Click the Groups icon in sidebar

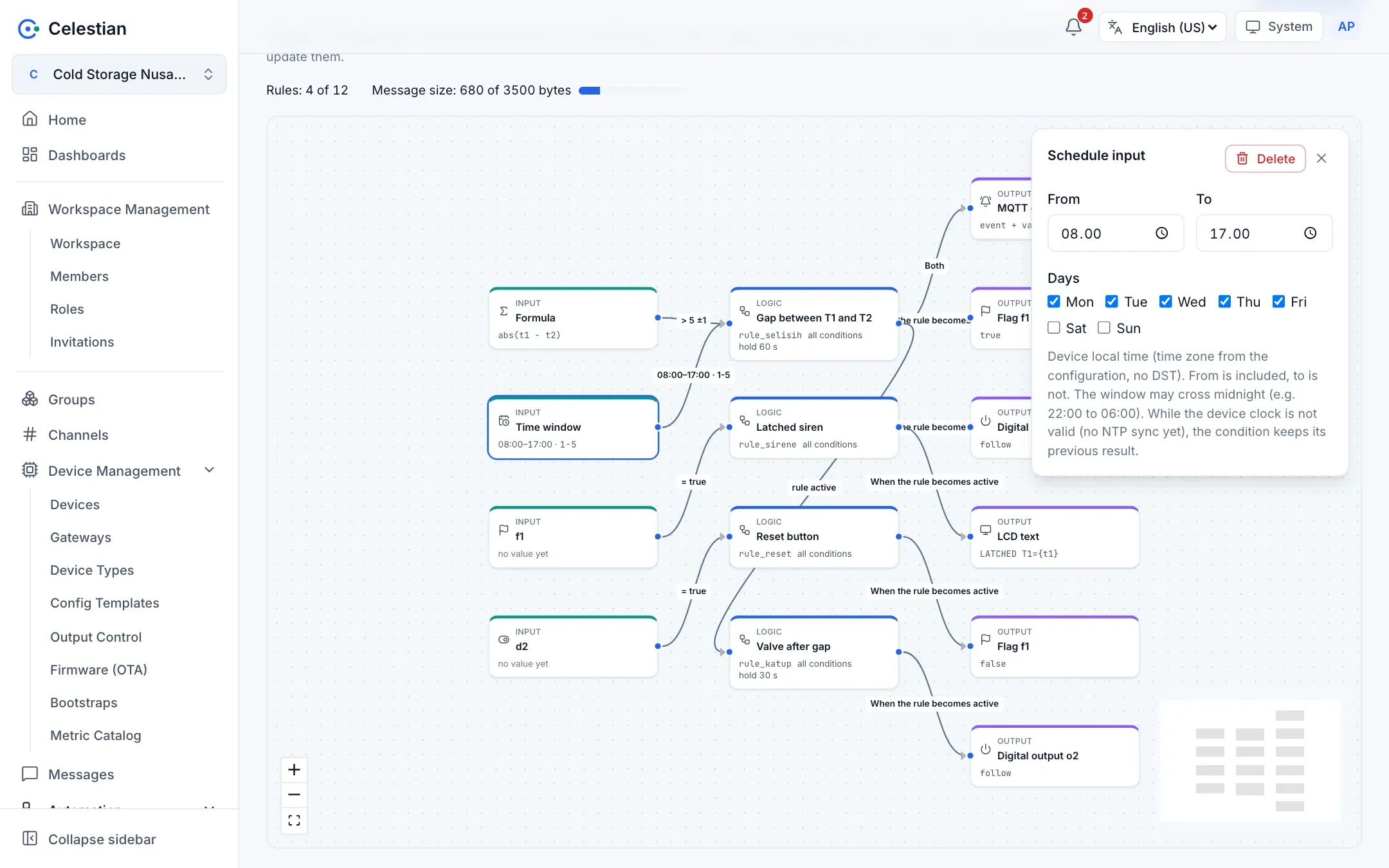pyautogui.click(x=30, y=399)
